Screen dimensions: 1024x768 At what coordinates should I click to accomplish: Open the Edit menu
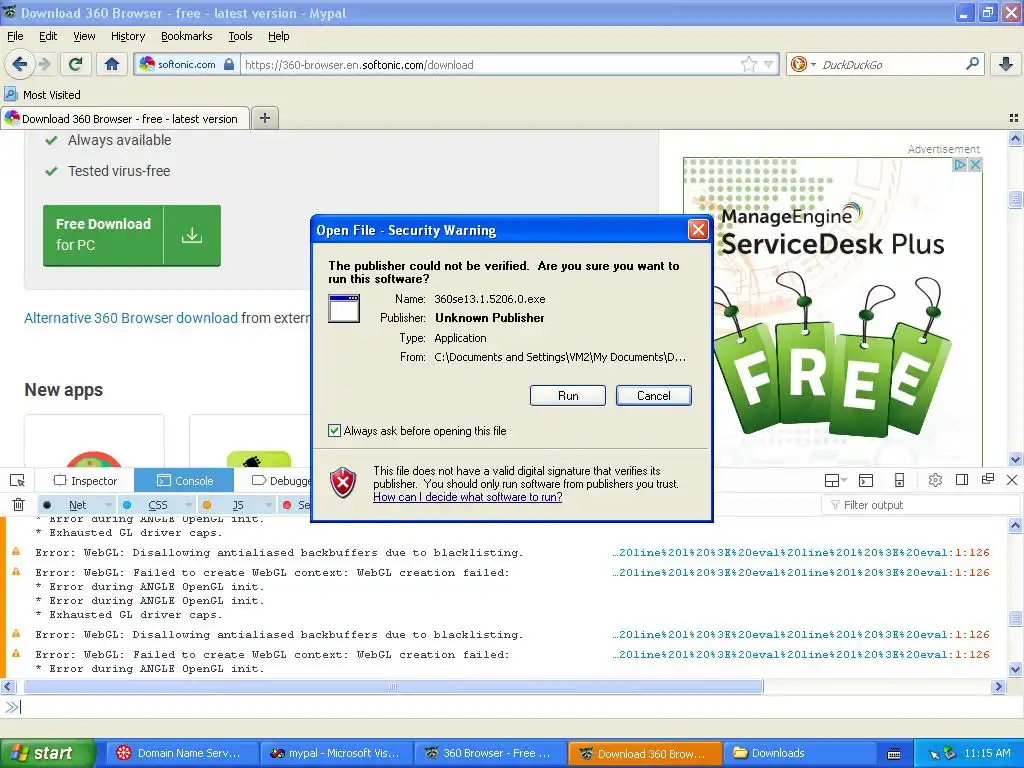pyautogui.click(x=48, y=36)
